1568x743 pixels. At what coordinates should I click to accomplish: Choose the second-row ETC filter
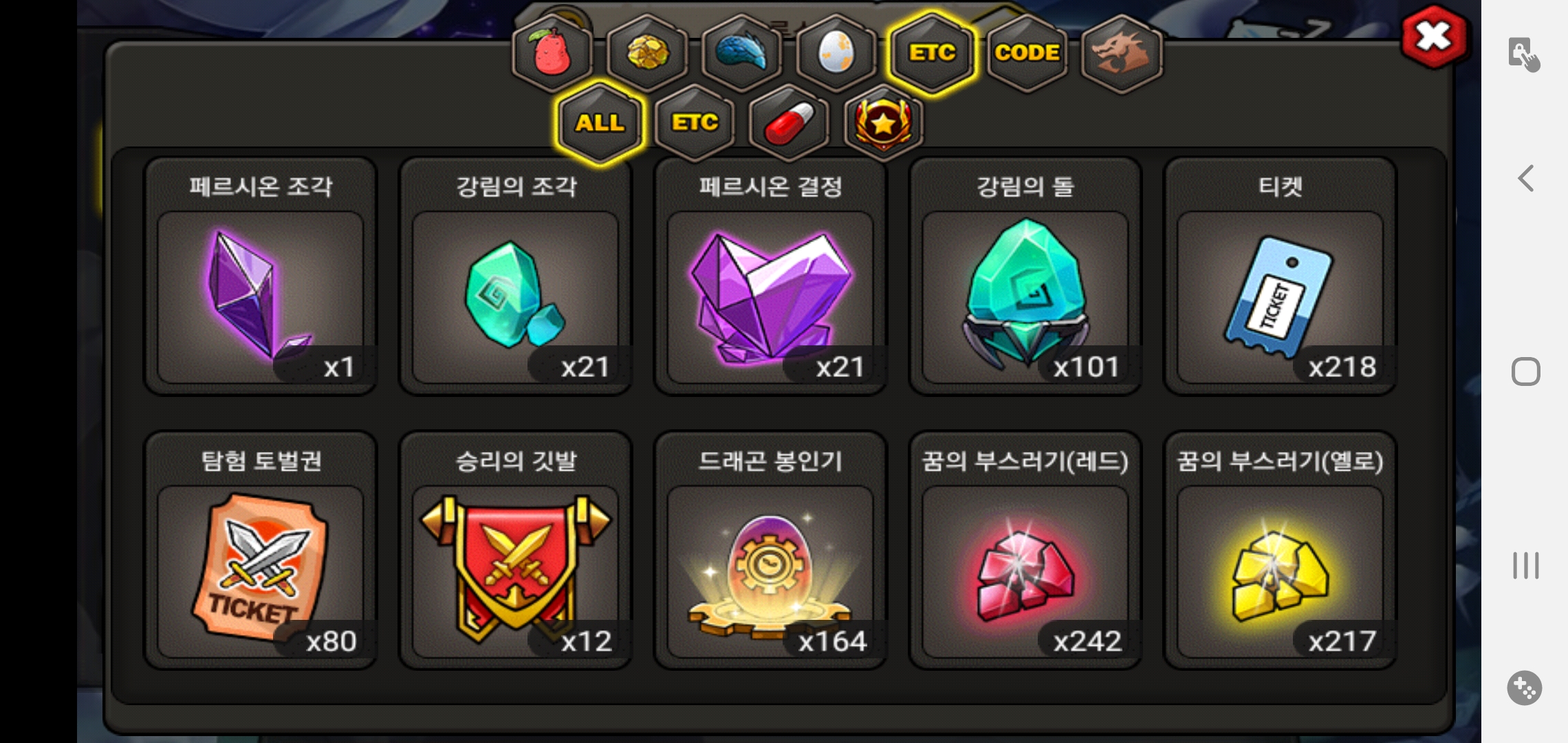pyautogui.click(x=695, y=123)
